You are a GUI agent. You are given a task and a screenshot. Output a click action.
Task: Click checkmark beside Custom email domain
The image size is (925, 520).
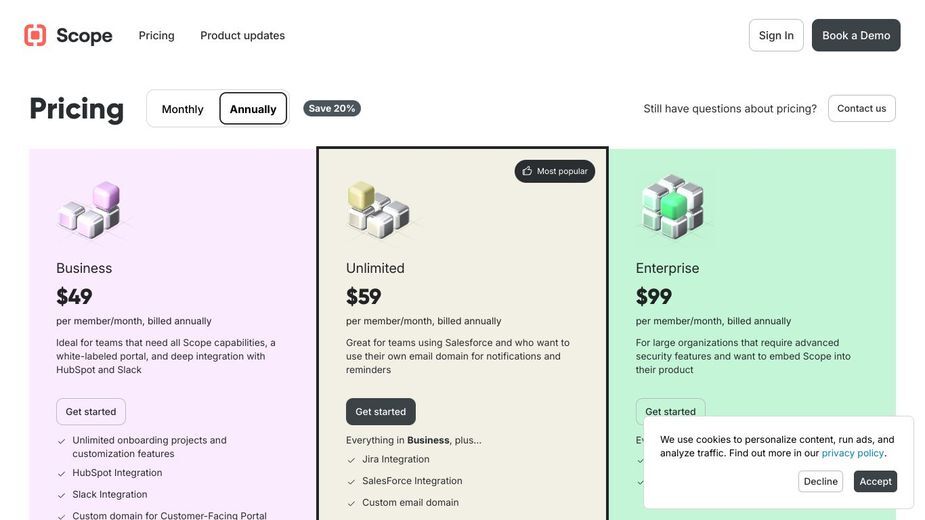click(x=351, y=503)
